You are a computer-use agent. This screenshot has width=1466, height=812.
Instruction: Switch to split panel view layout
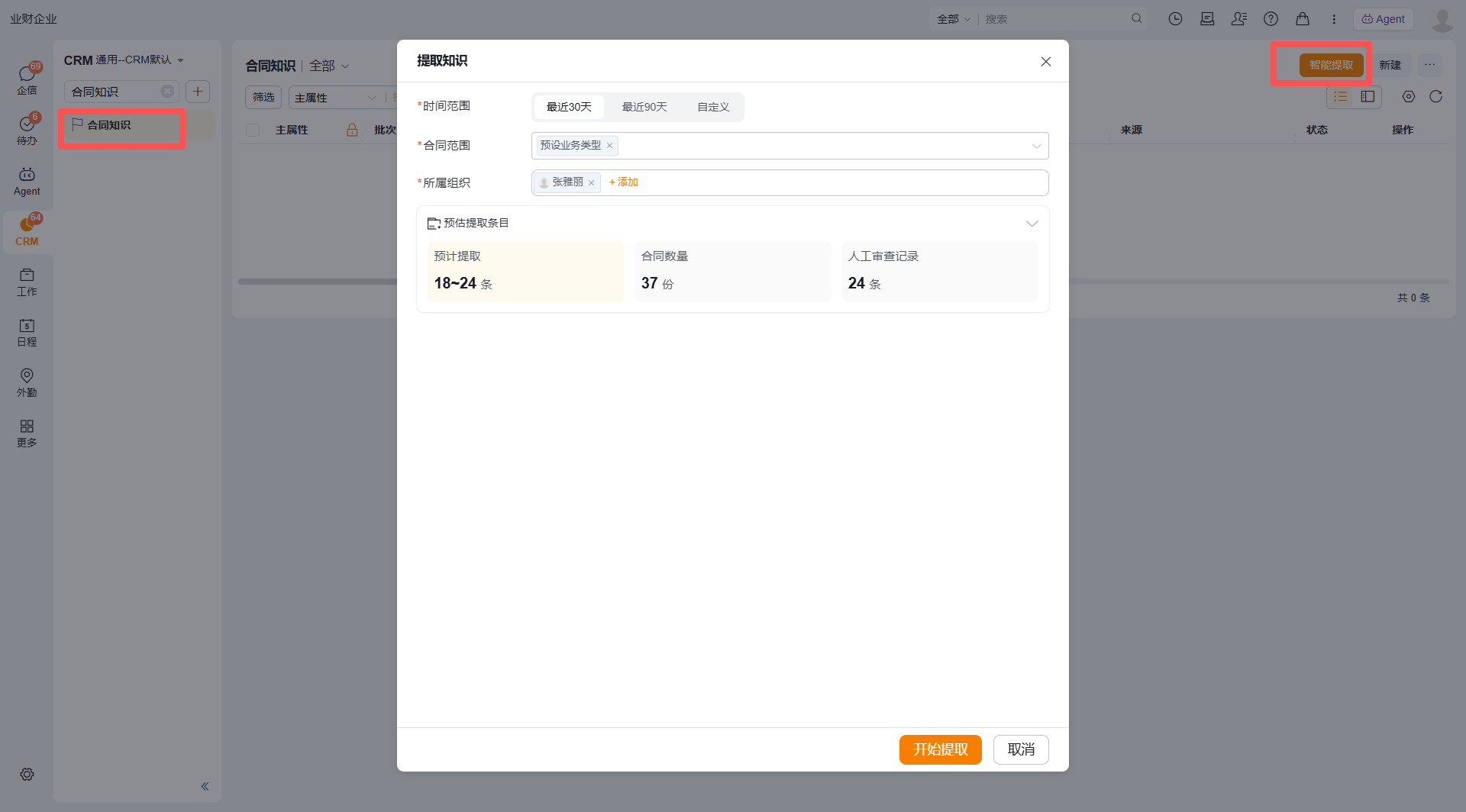[1368, 97]
